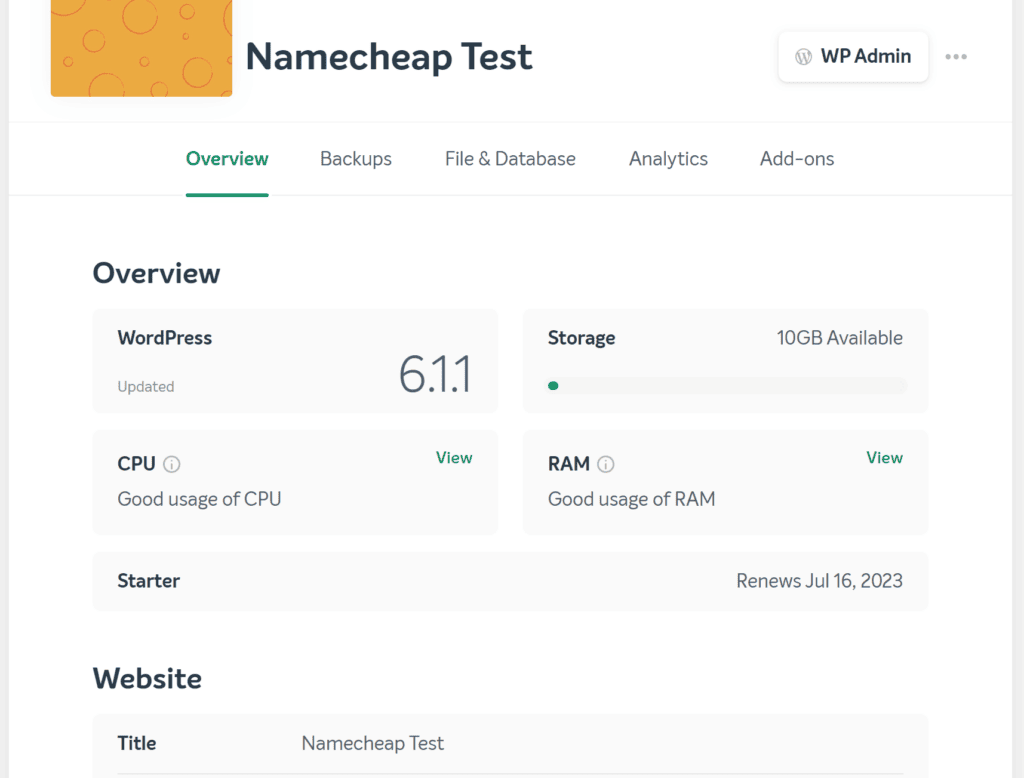View RAM usage details
The image size is (1024, 778).
(884, 458)
